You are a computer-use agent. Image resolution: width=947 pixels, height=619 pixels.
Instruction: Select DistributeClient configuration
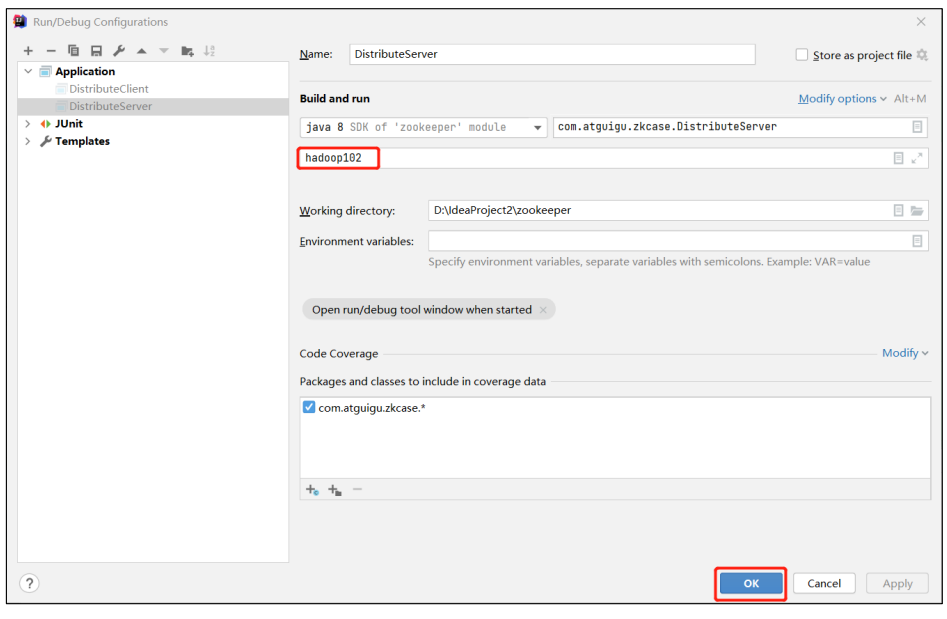109,89
